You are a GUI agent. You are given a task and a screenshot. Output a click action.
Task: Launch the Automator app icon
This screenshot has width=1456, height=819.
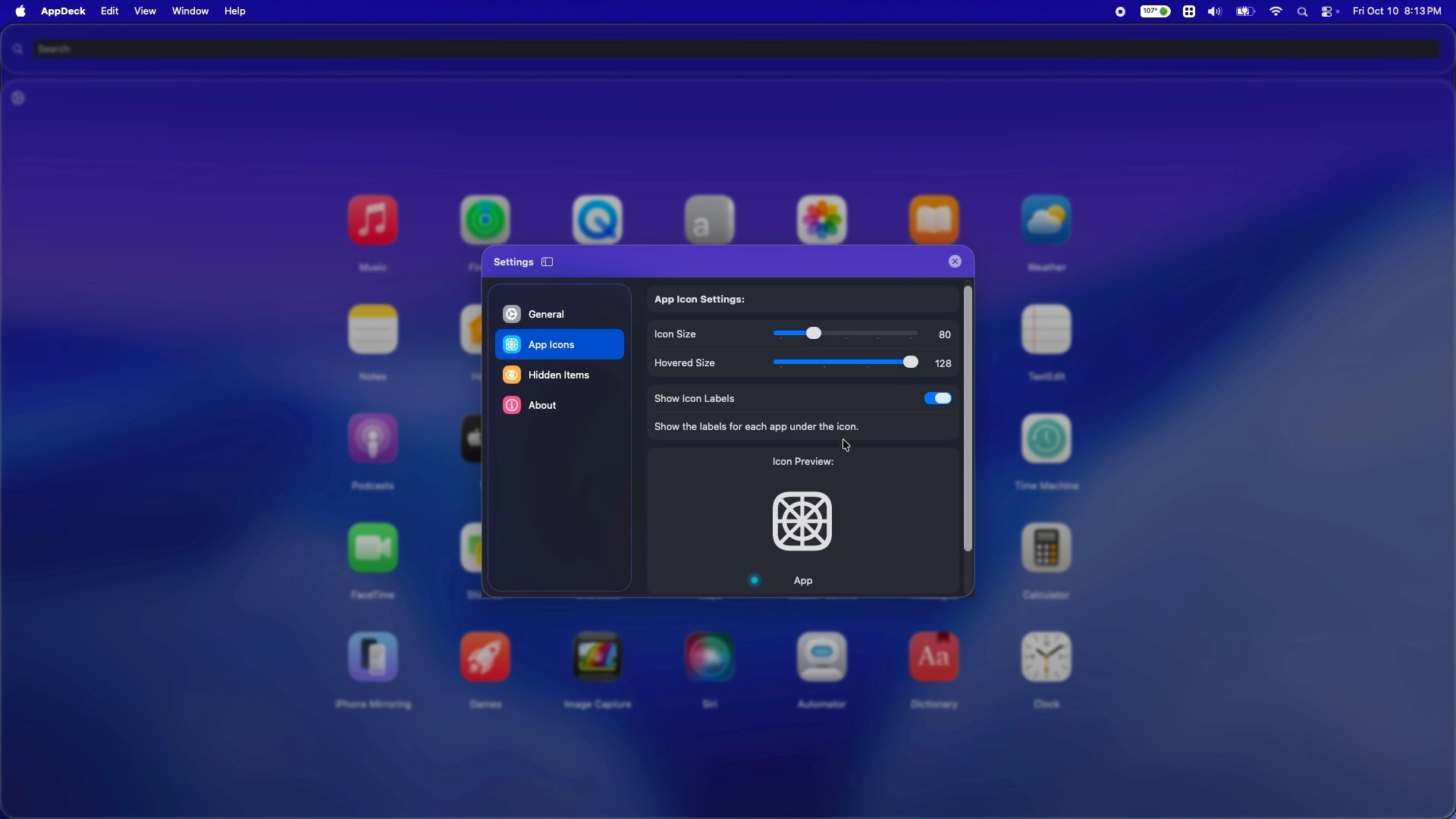tap(822, 657)
